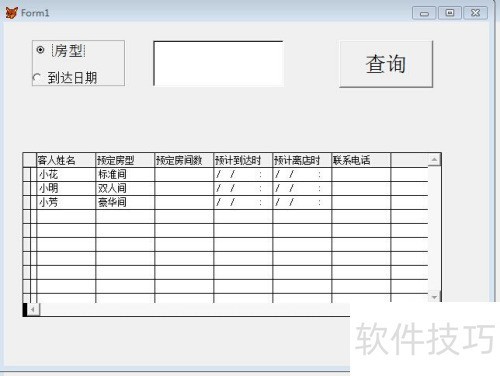Click 预定房间数 cell in 小明 row
Image resolution: width=500 pixels, height=376 pixels.
tap(184, 188)
